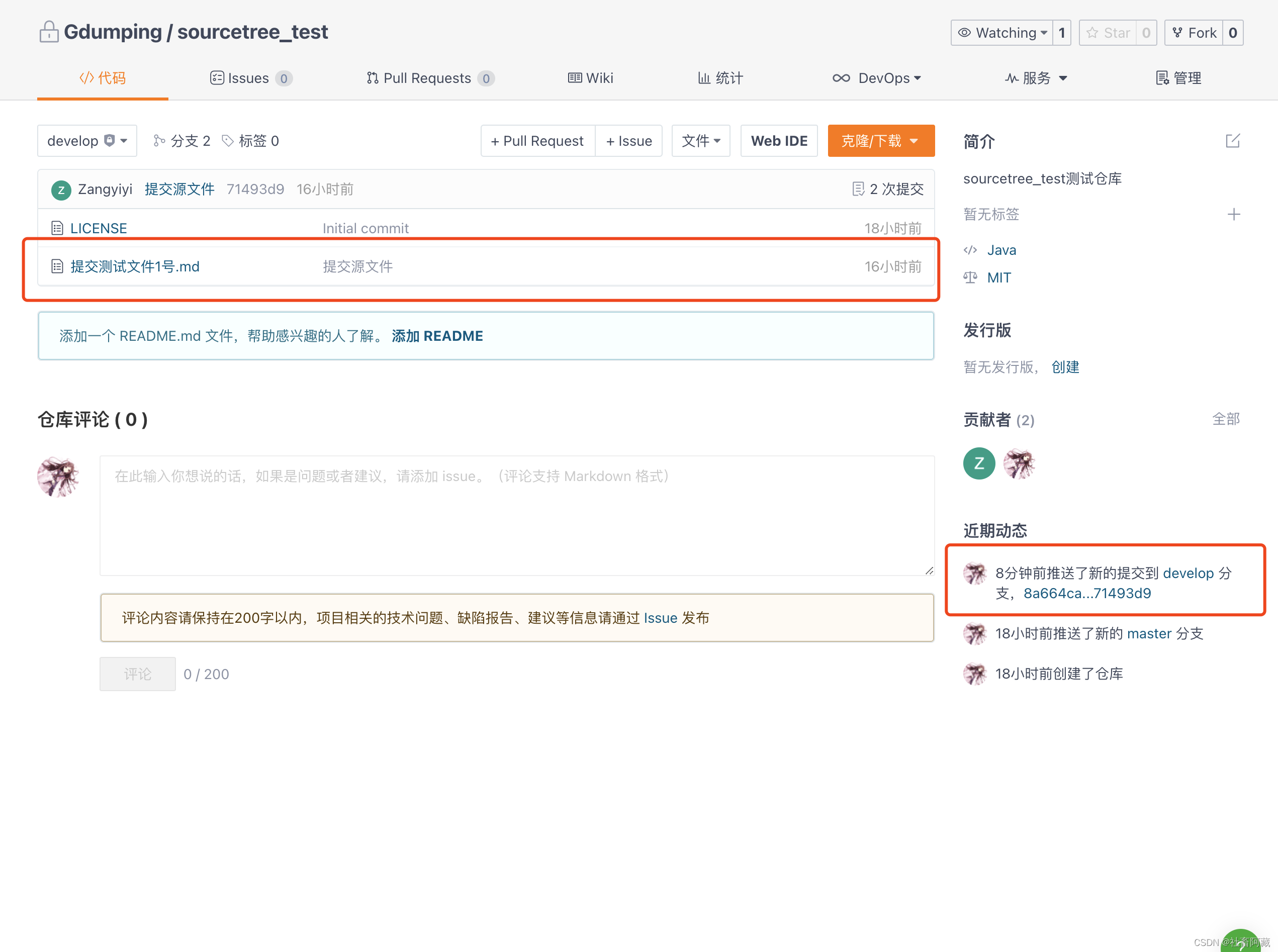The height and width of the screenshot is (952, 1278).
Task: Expand the 文件 dropdown
Action: pos(700,141)
